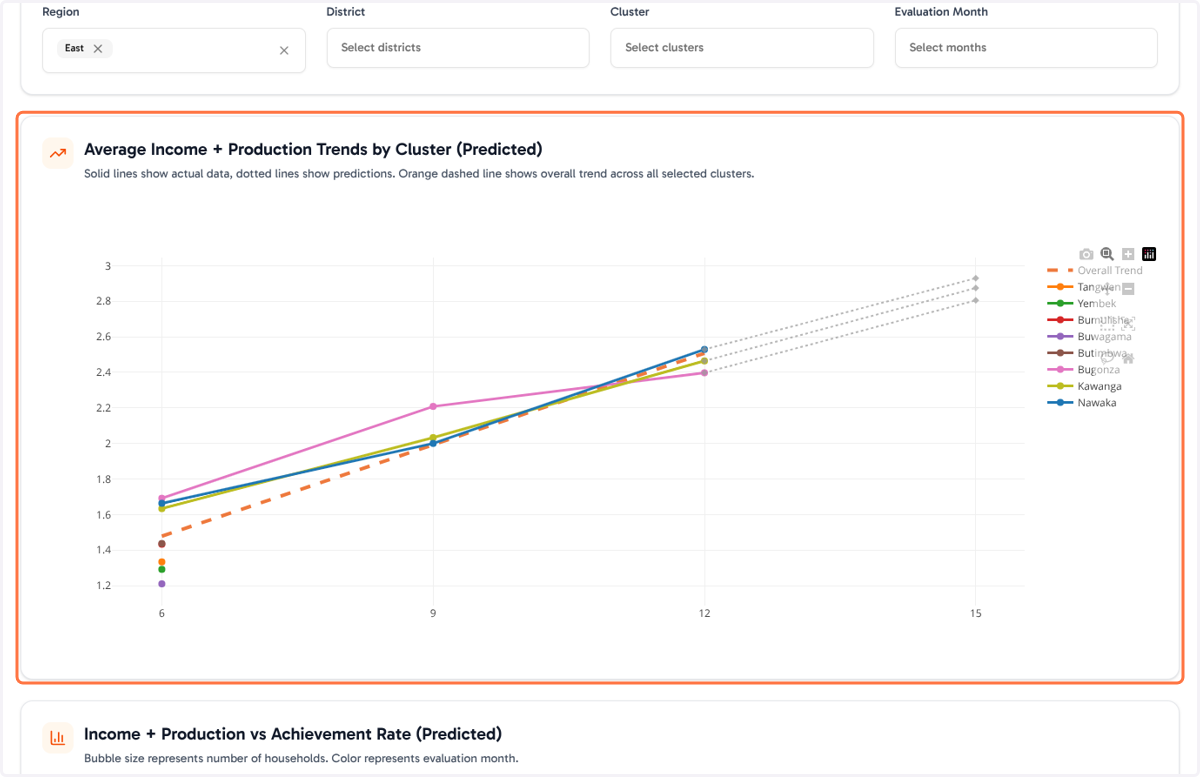The image size is (1200, 777).
Task: Hide the Nawaka cluster trace
Action: click(x=1082, y=403)
